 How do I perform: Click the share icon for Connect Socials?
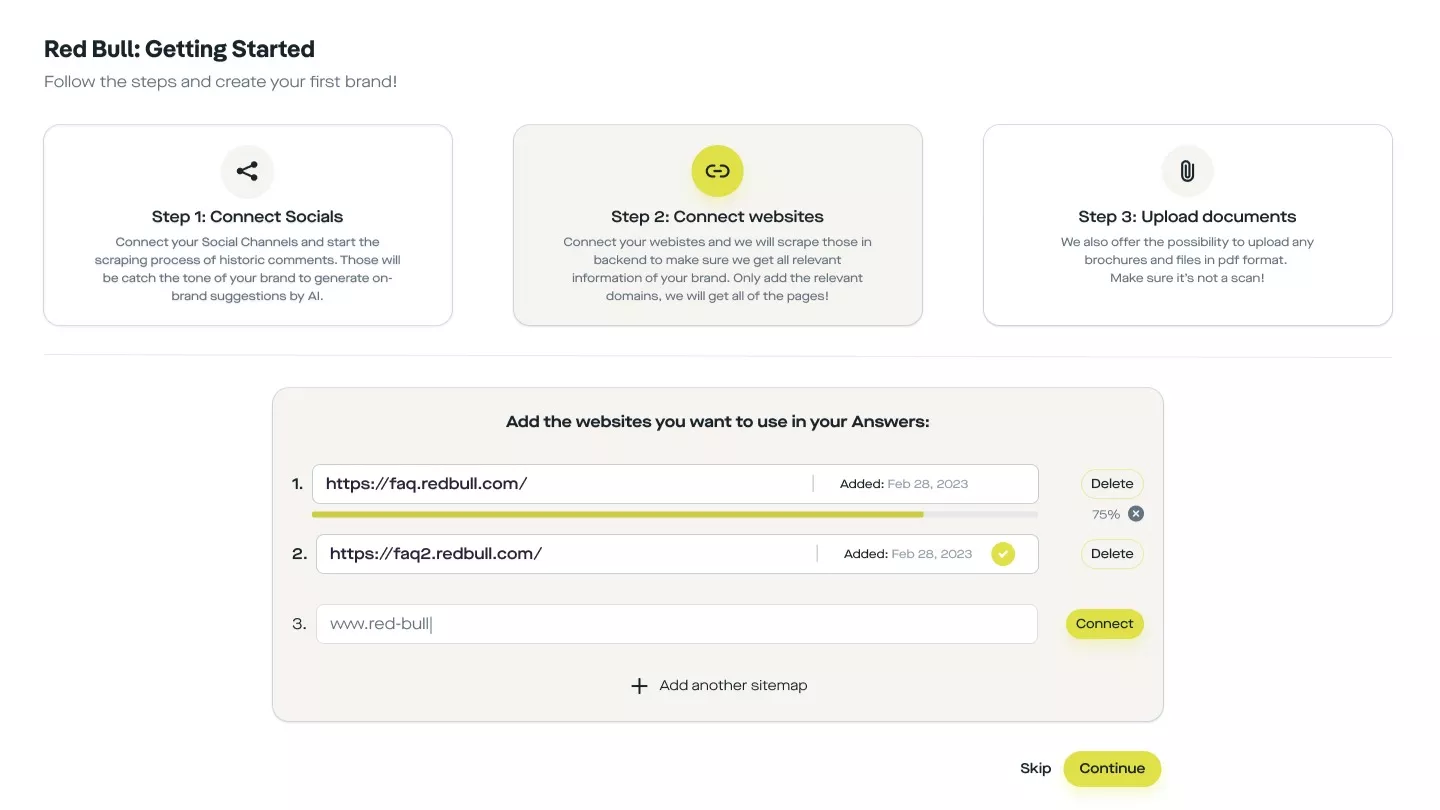tap(247, 171)
